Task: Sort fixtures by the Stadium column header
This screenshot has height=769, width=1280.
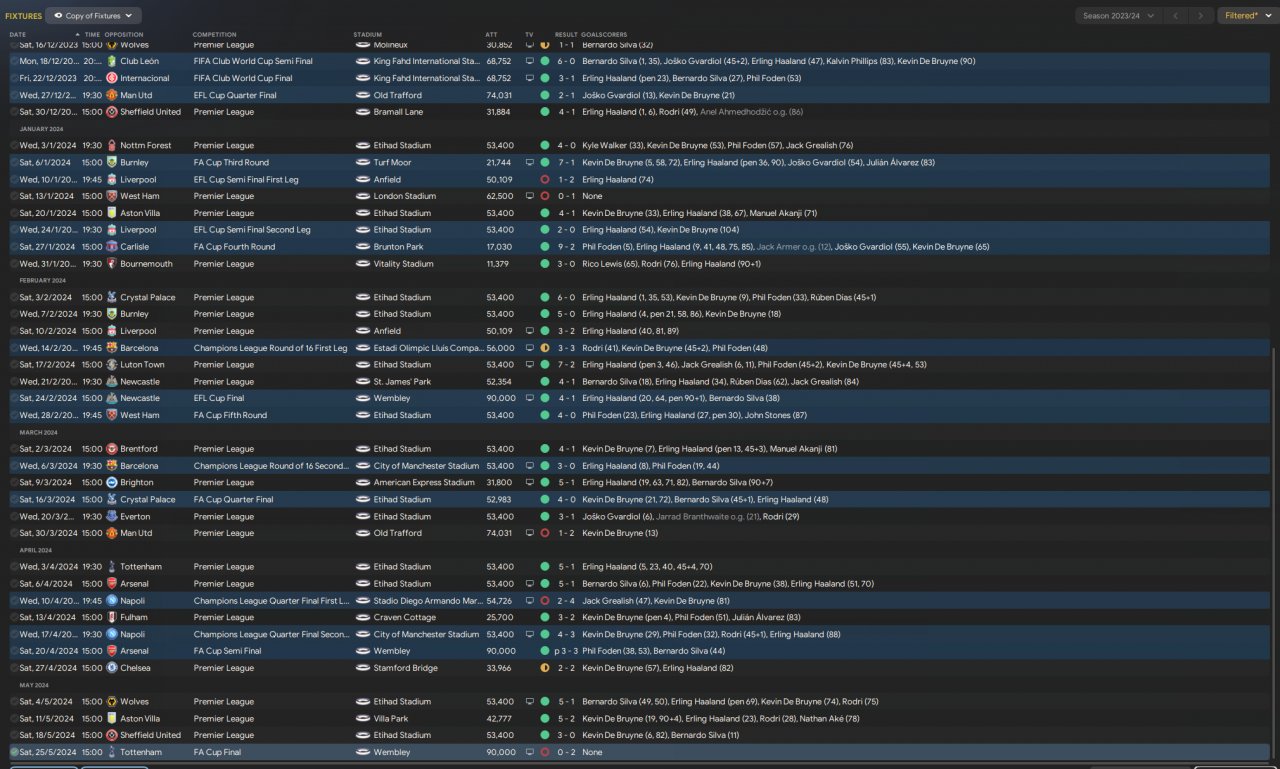Action: coord(368,35)
